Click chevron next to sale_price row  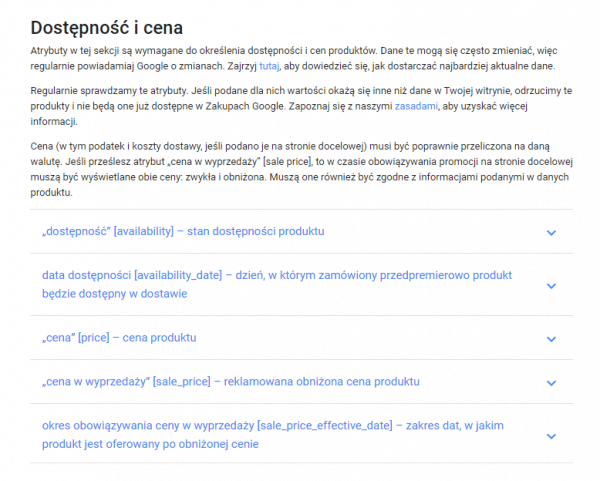point(551,383)
